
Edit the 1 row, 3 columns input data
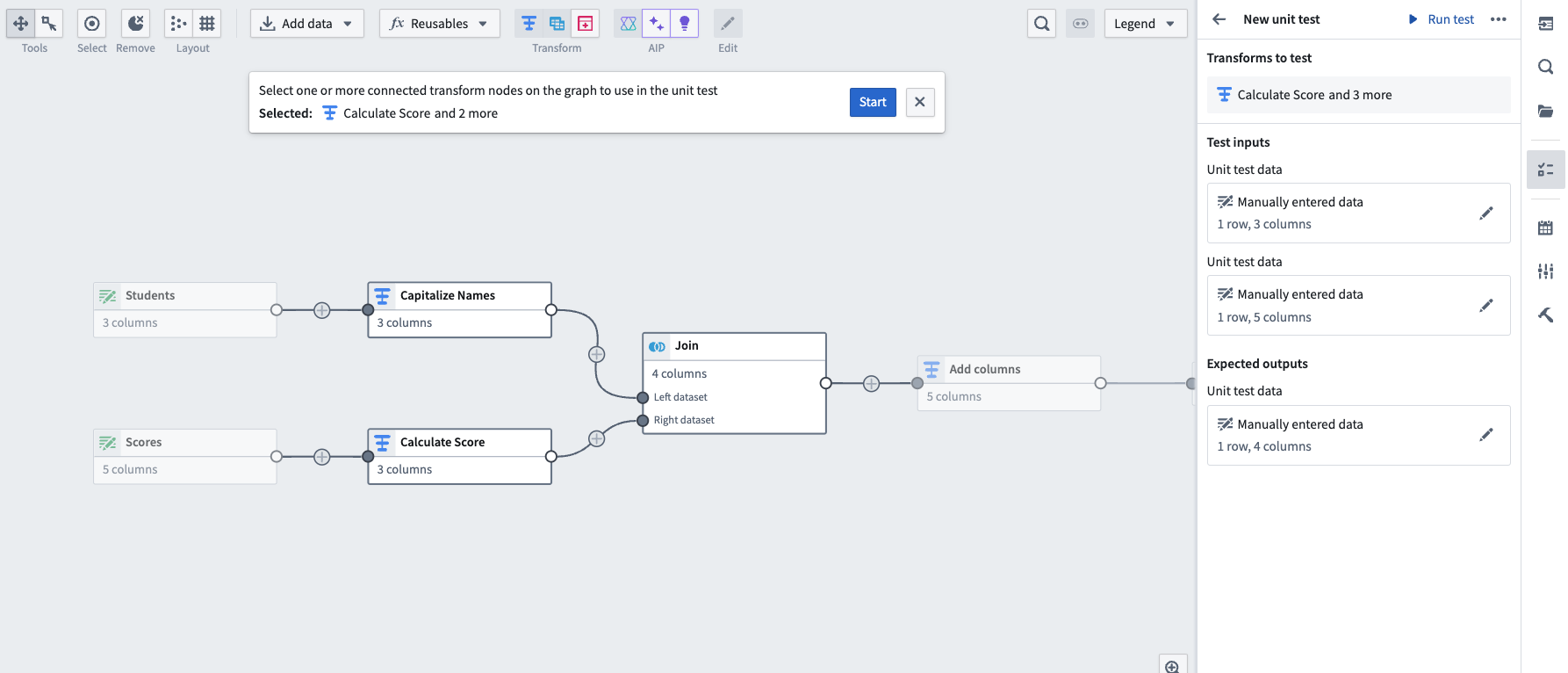click(1485, 213)
